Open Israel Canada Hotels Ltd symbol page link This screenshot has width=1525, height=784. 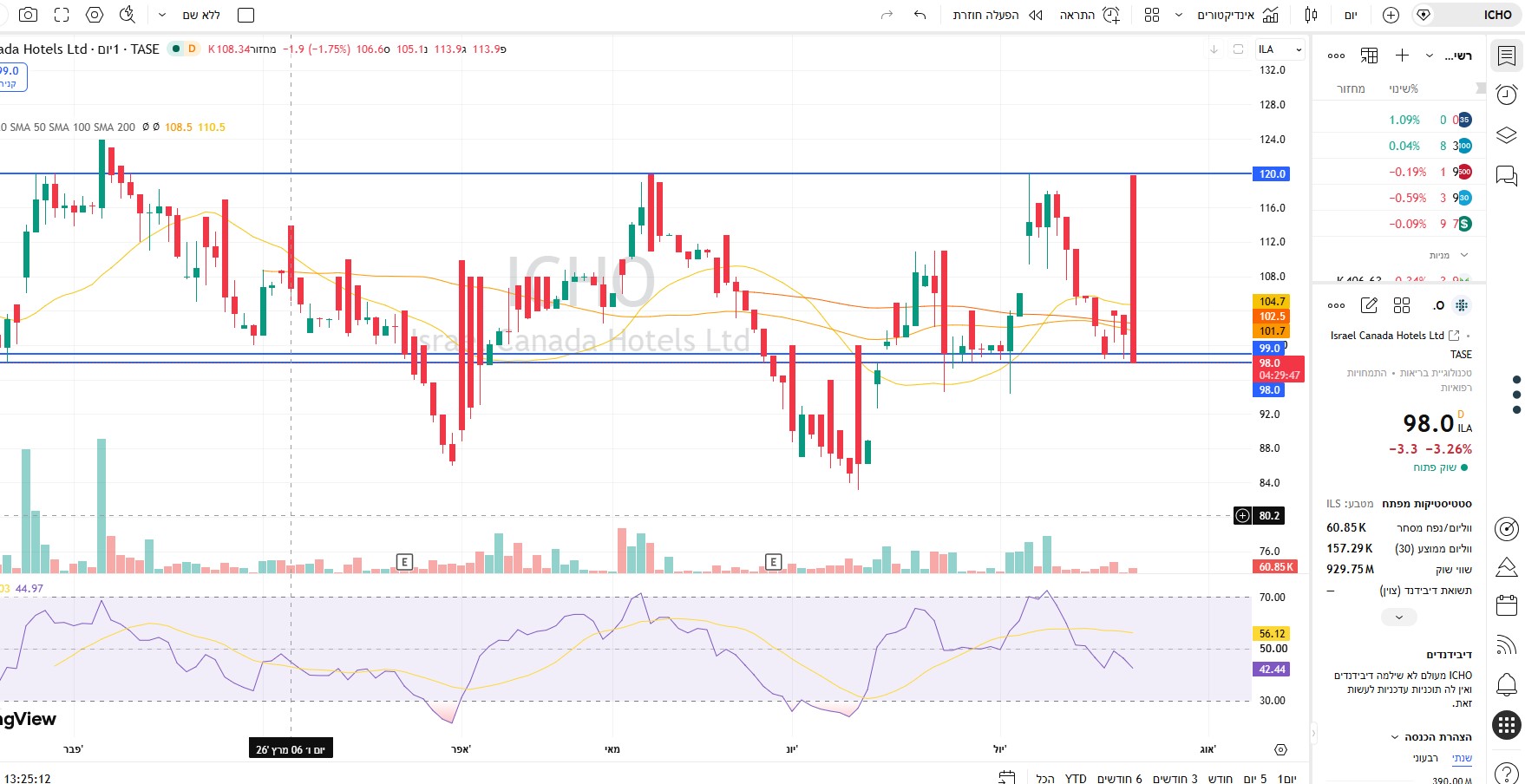pos(1395,336)
